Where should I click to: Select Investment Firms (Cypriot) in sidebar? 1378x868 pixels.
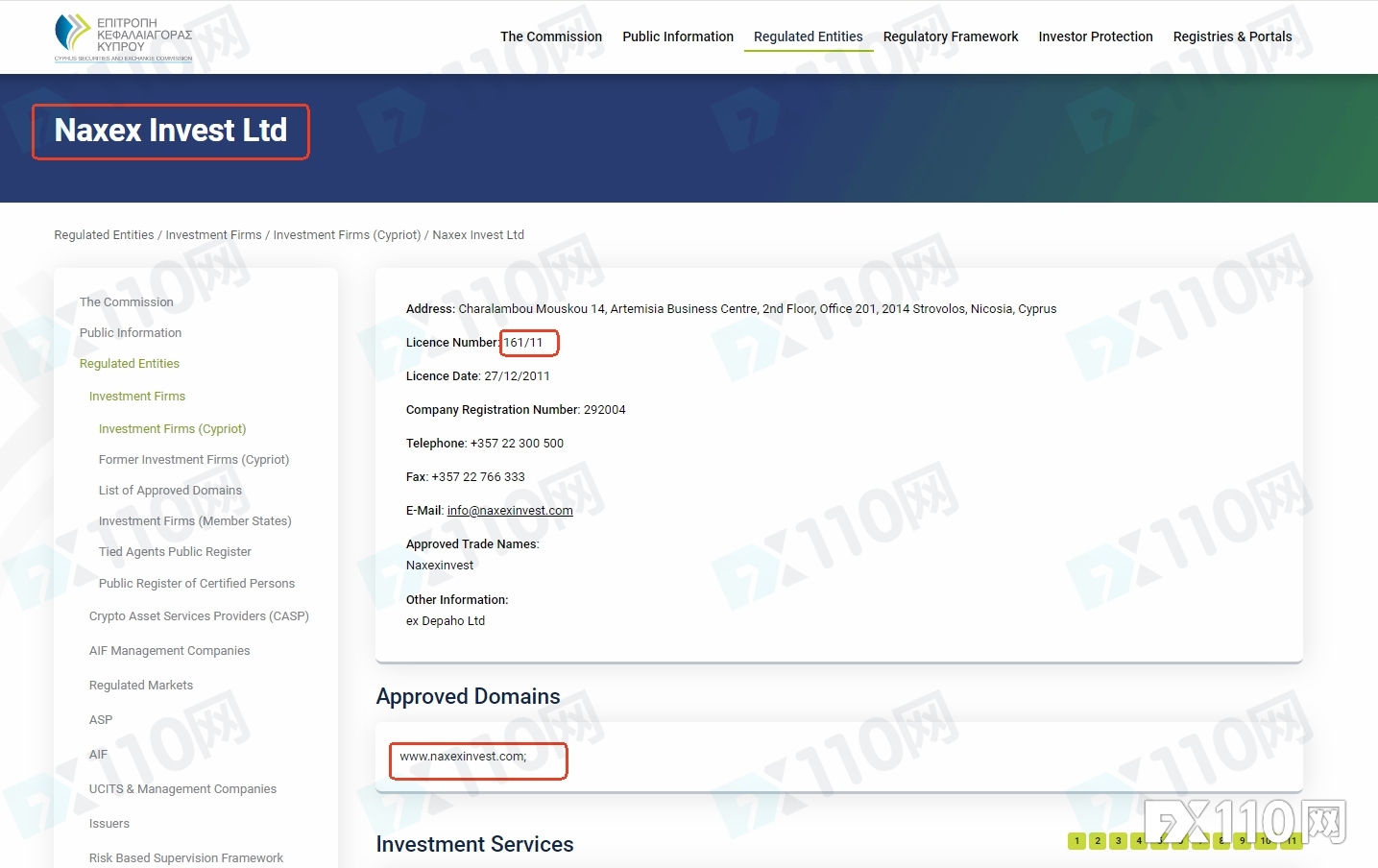(x=173, y=429)
